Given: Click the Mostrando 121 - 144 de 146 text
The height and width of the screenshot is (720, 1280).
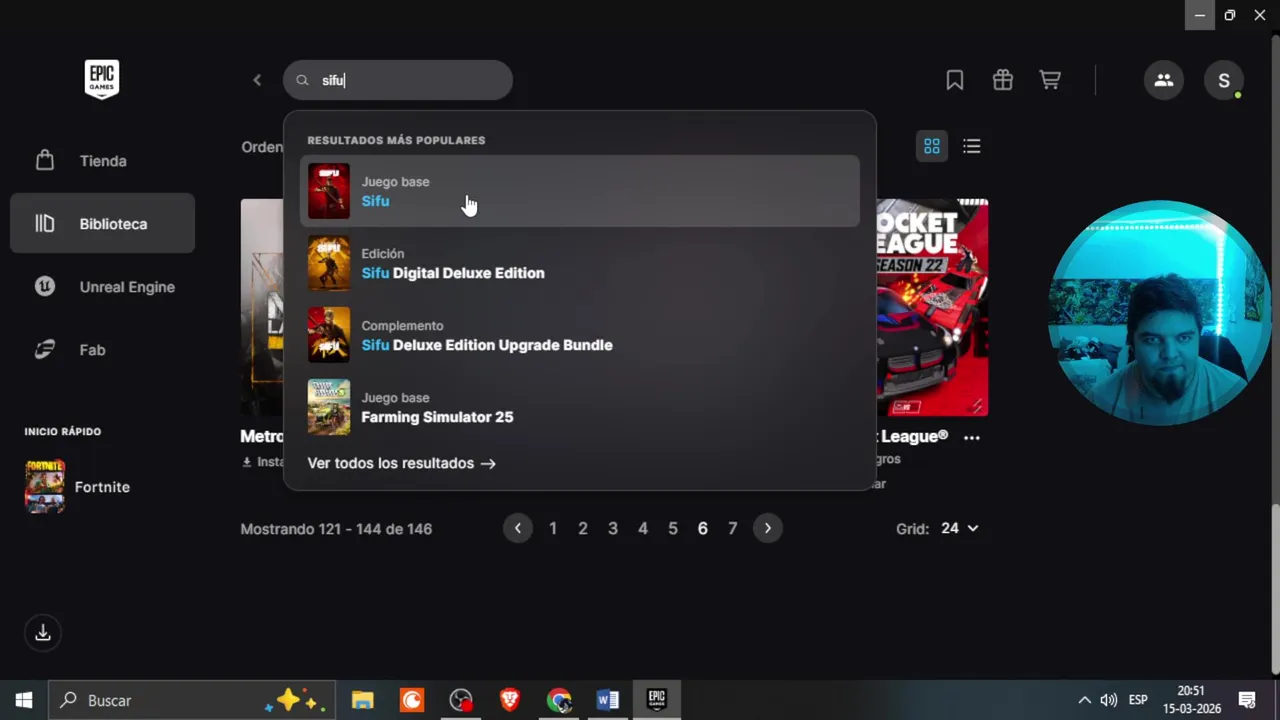Looking at the screenshot, I should [336, 528].
